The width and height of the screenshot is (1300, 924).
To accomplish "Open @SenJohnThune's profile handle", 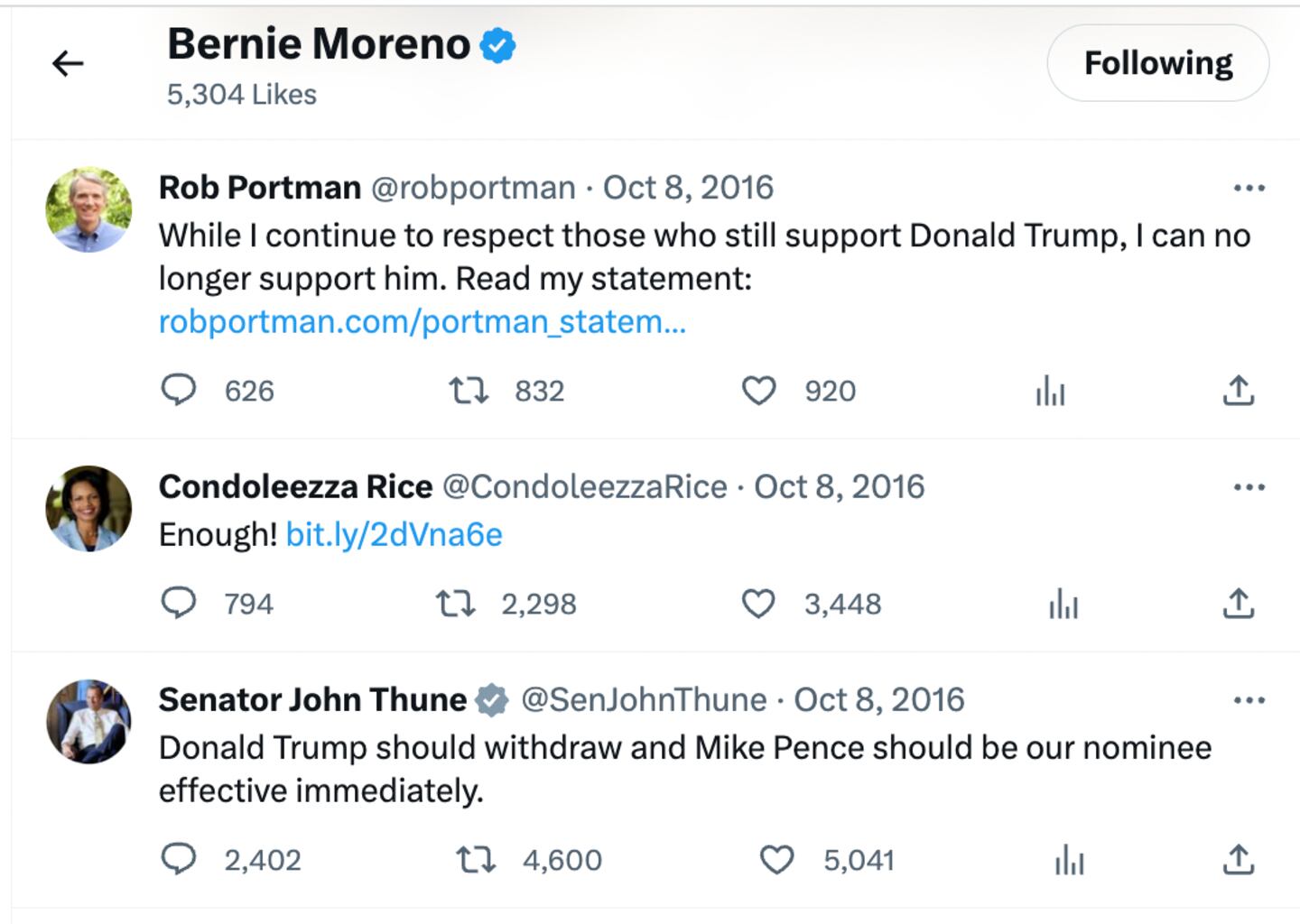I will tap(643, 699).
